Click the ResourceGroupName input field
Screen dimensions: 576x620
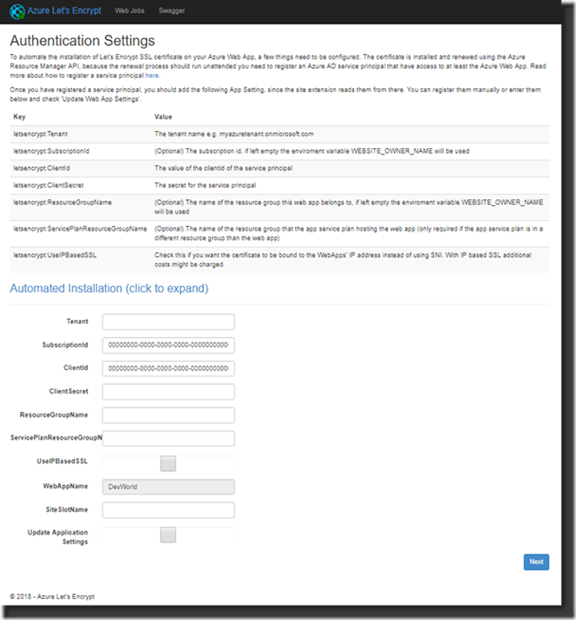[168, 415]
